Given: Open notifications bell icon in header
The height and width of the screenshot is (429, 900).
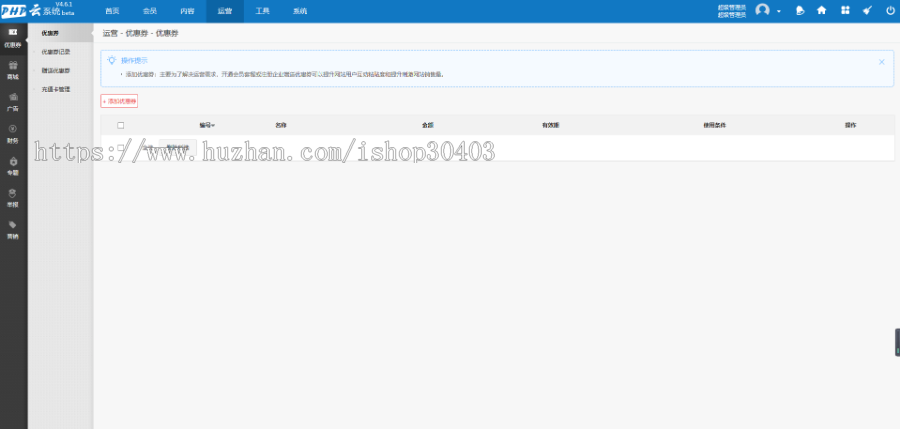Looking at the screenshot, I should click(x=800, y=10).
